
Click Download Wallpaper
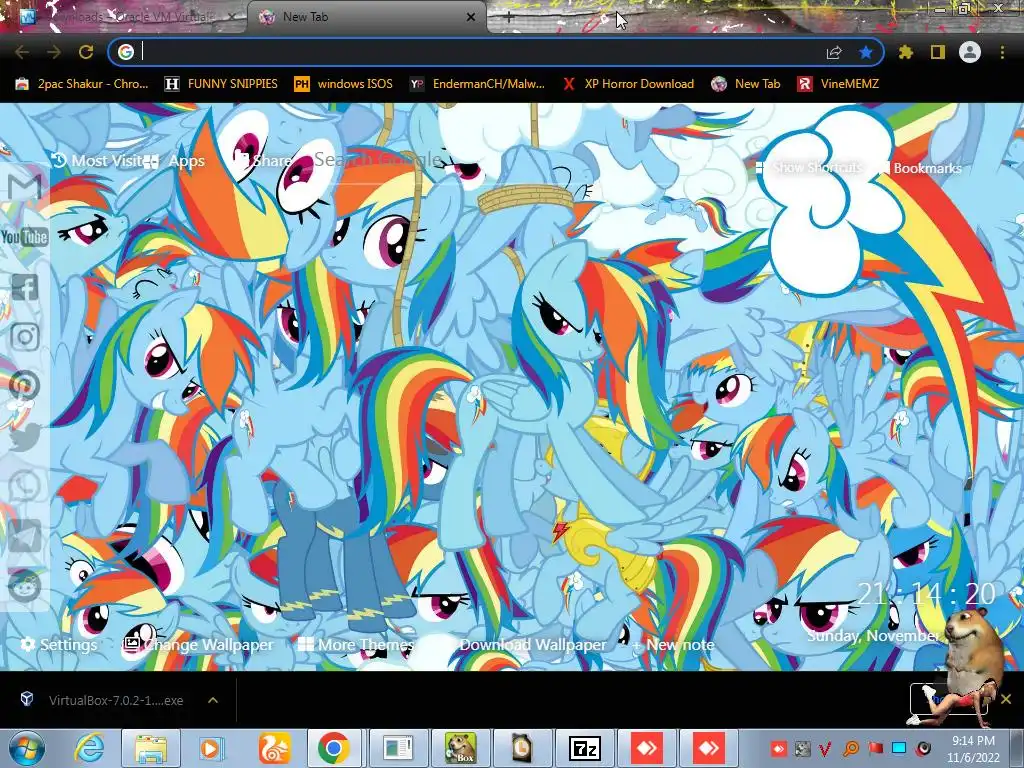click(x=532, y=645)
